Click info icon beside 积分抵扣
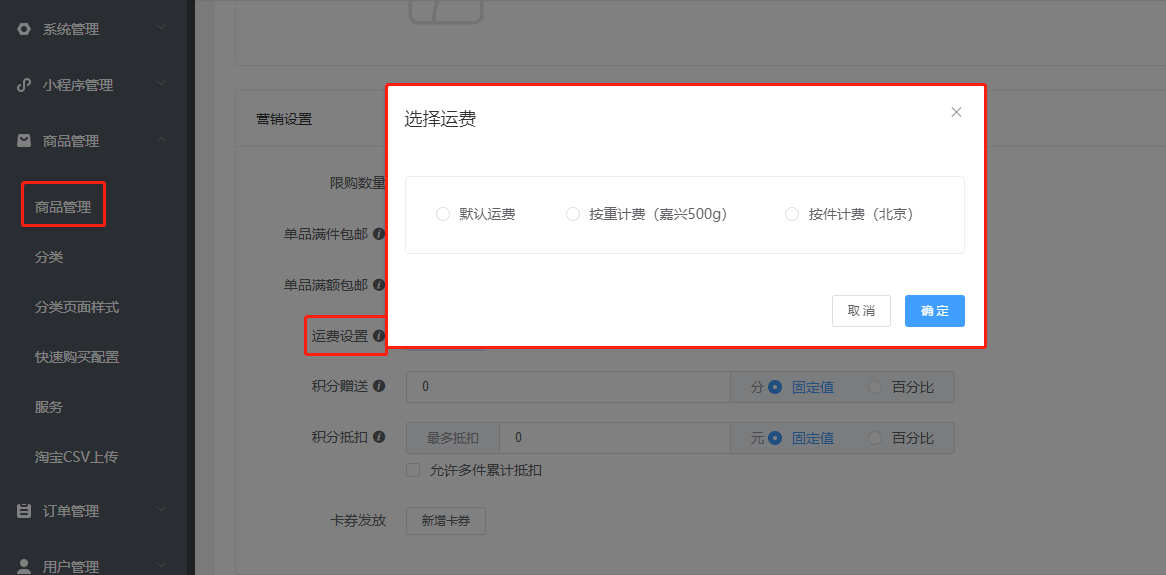 point(379,437)
